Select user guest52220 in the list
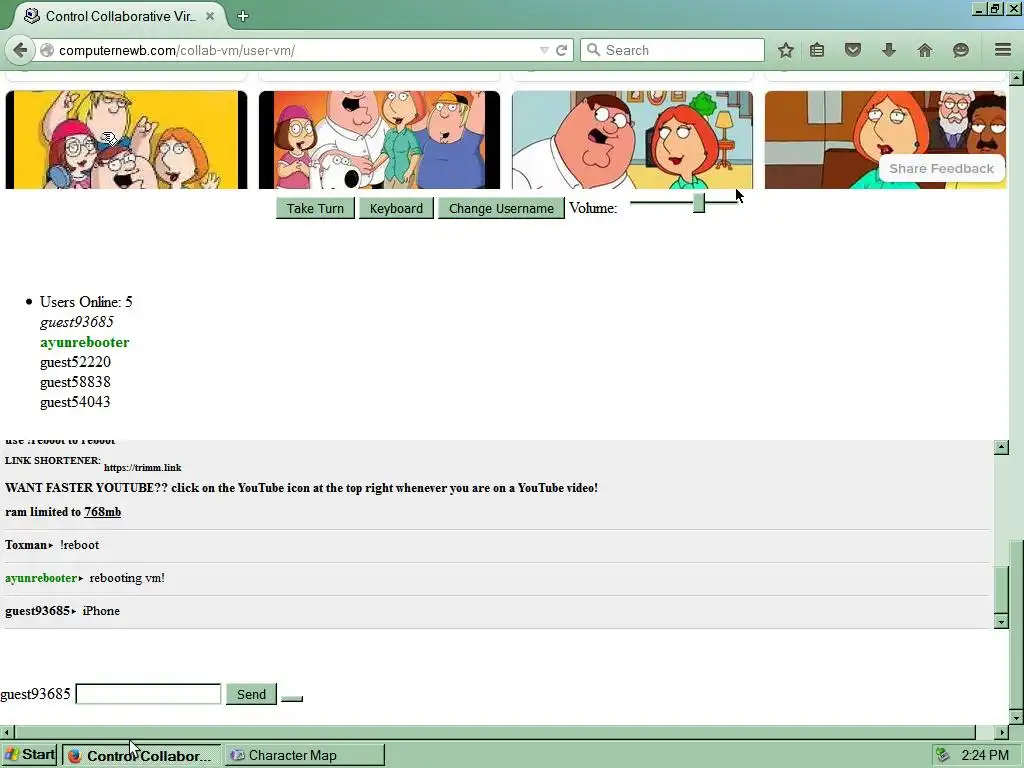1024x768 pixels. 75,362
